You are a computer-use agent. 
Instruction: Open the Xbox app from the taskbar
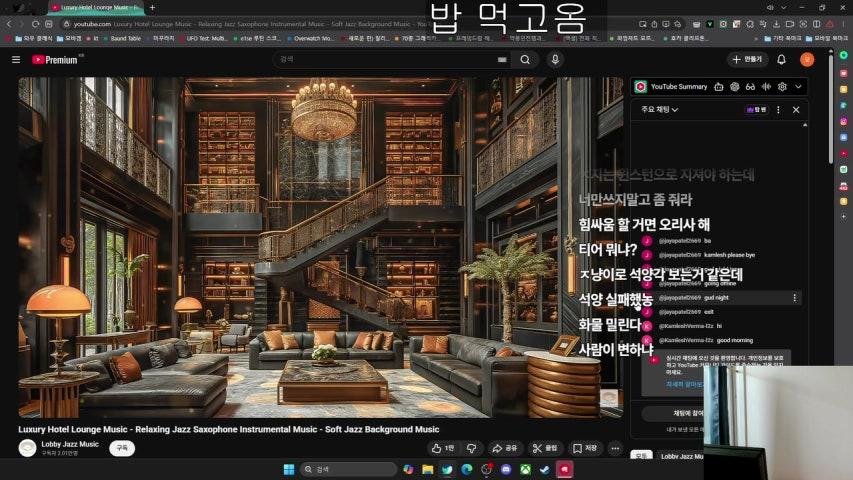point(526,469)
